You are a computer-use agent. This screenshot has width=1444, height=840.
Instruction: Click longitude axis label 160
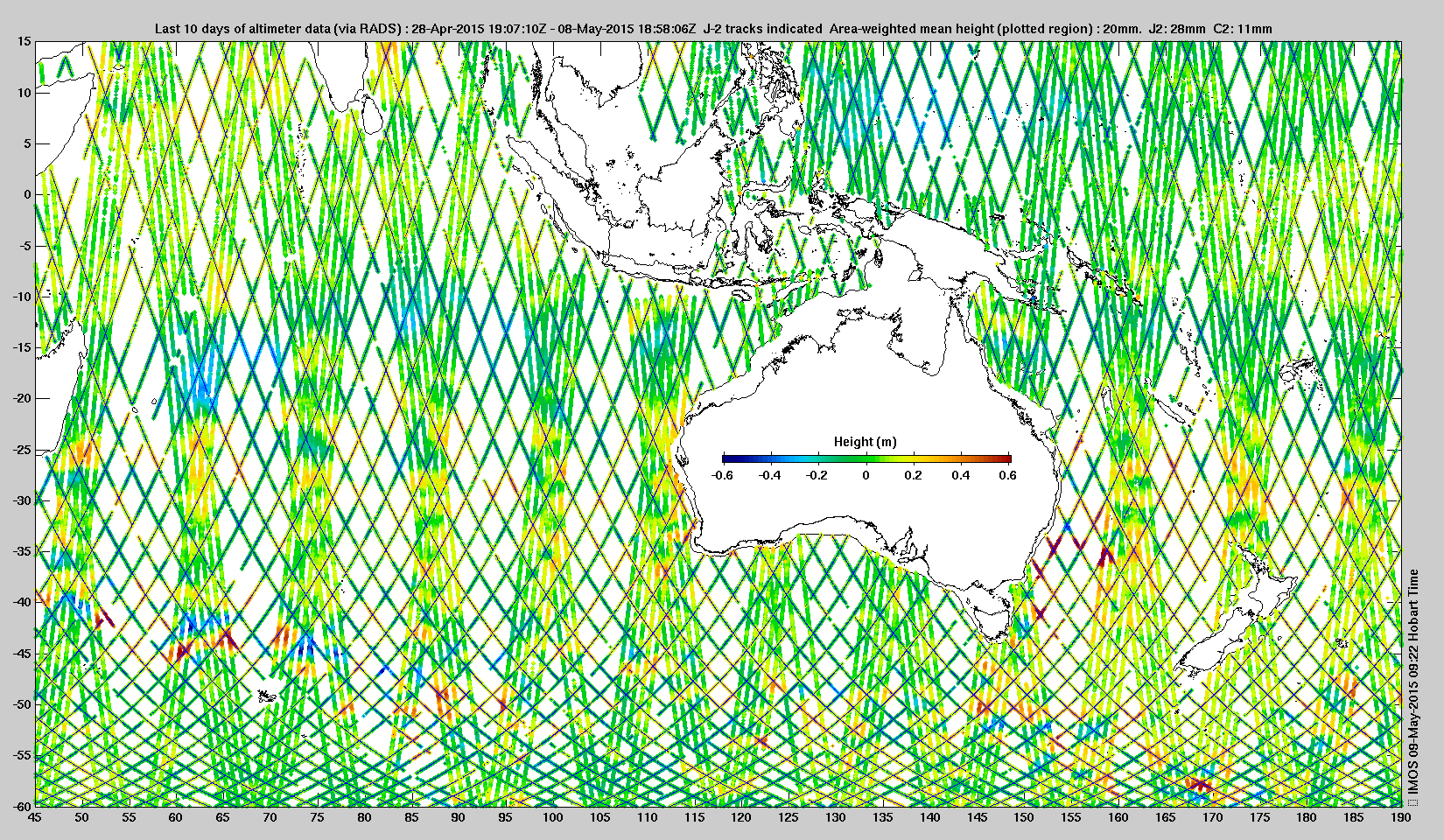(x=1118, y=817)
